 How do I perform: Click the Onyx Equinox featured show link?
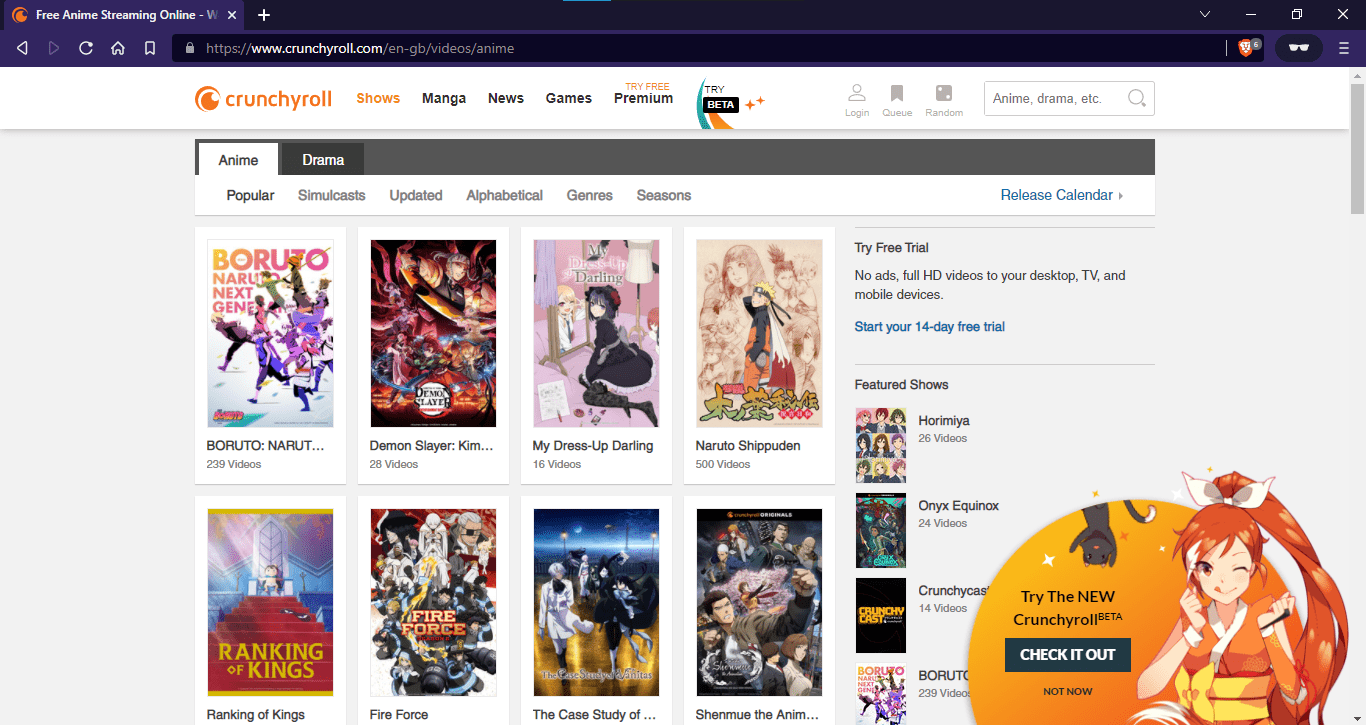959,506
